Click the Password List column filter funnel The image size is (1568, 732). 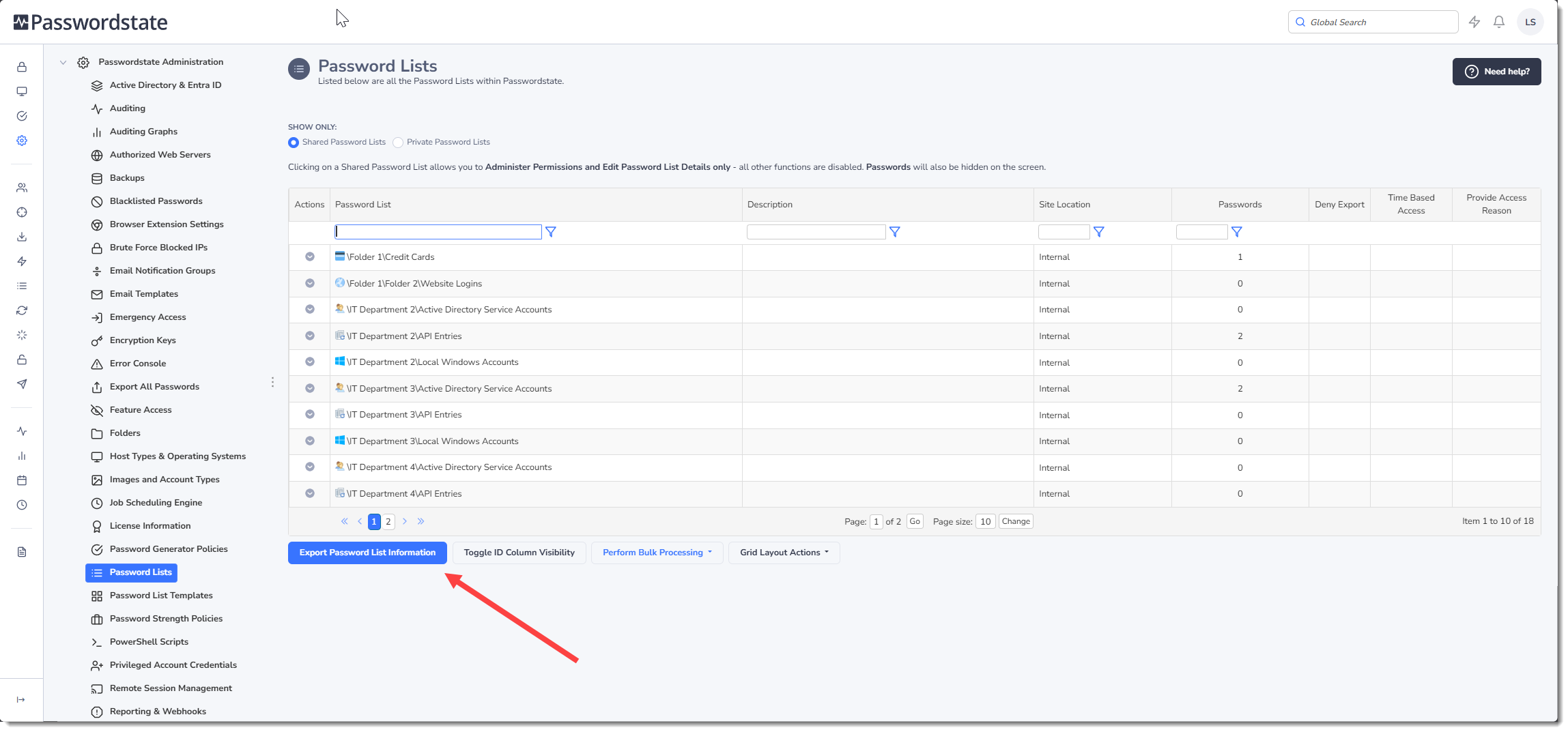point(551,232)
